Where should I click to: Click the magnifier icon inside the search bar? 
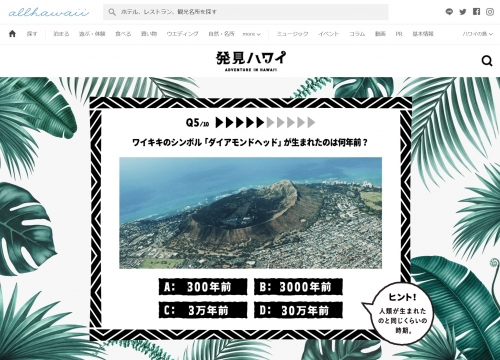pyautogui.click(x=112, y=12)
